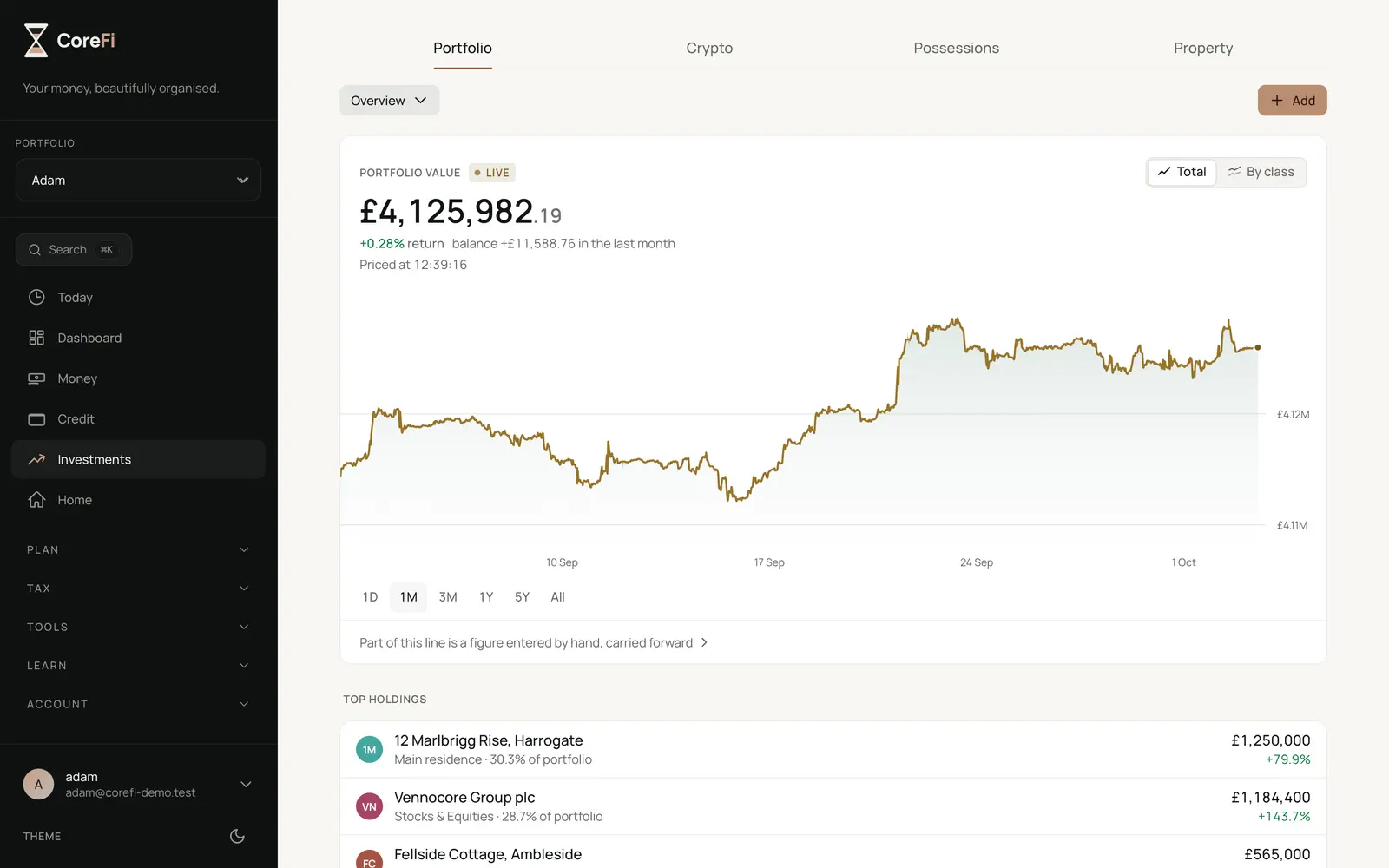Click the Search field in the sidebar
This screenshot has width=1389, height=868.
(74, 250)
